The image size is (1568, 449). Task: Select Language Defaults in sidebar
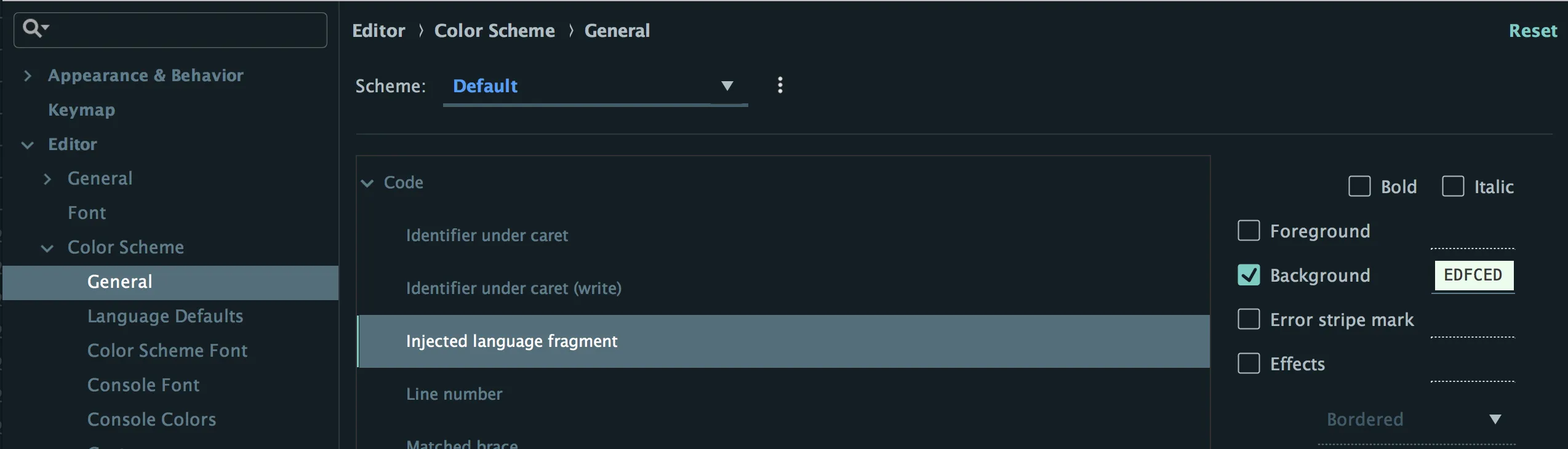[165, 316]
